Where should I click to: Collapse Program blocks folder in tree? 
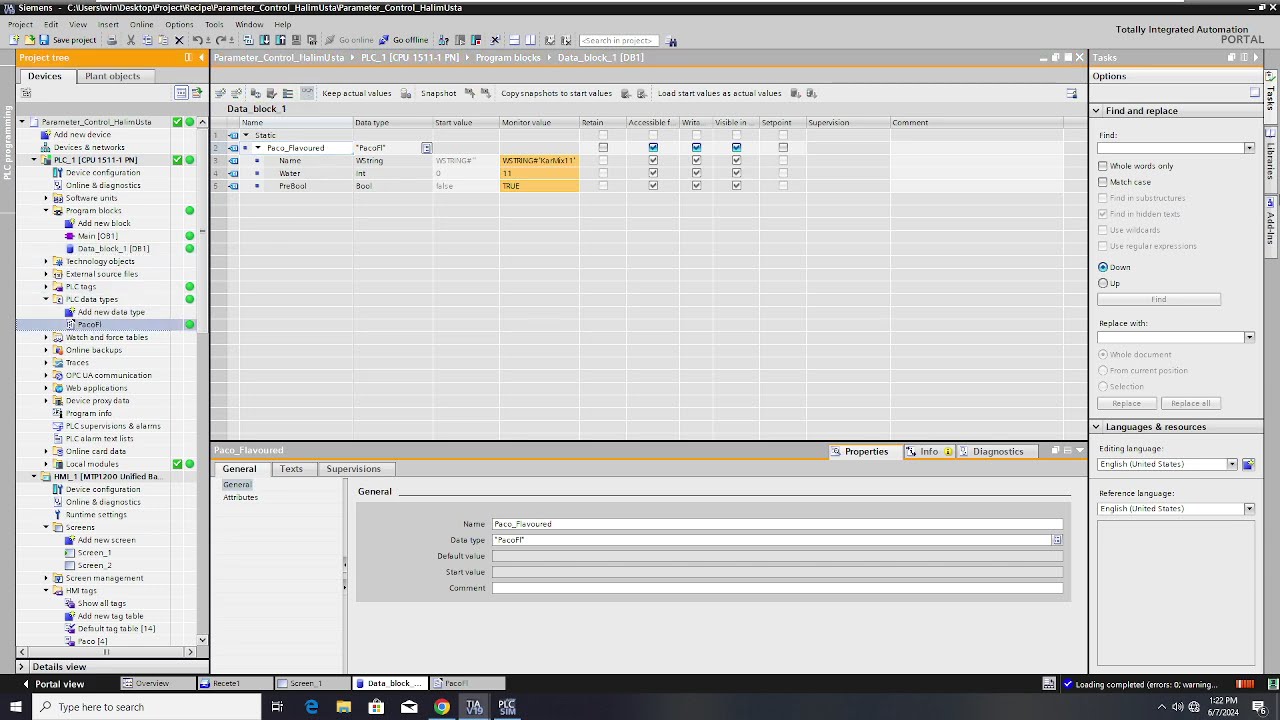point(46,211)
